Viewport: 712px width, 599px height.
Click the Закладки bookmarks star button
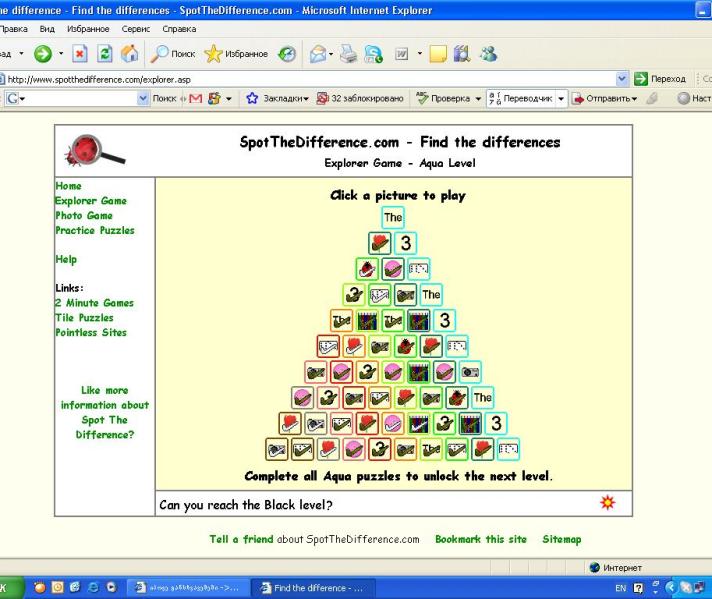click(x=277, y=98)
